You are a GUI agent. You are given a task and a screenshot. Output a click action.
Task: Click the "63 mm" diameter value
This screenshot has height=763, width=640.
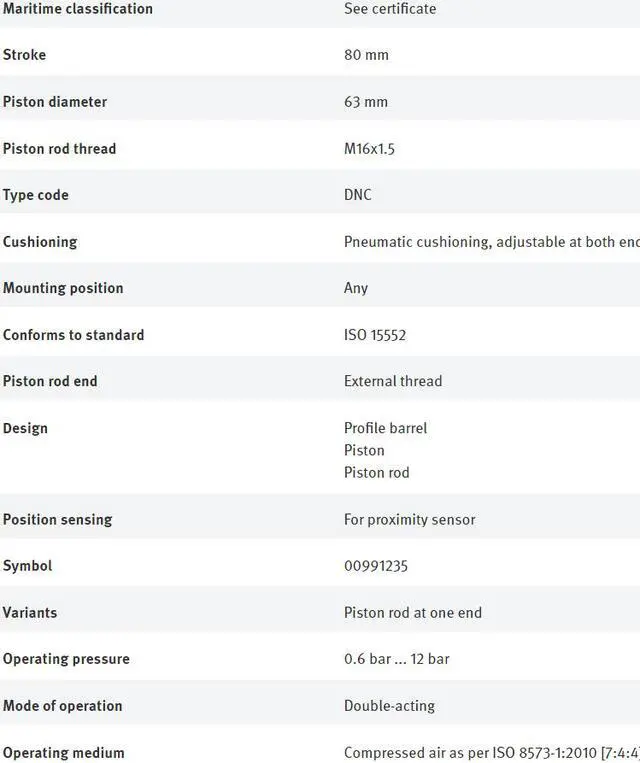[x=366, y=102]
